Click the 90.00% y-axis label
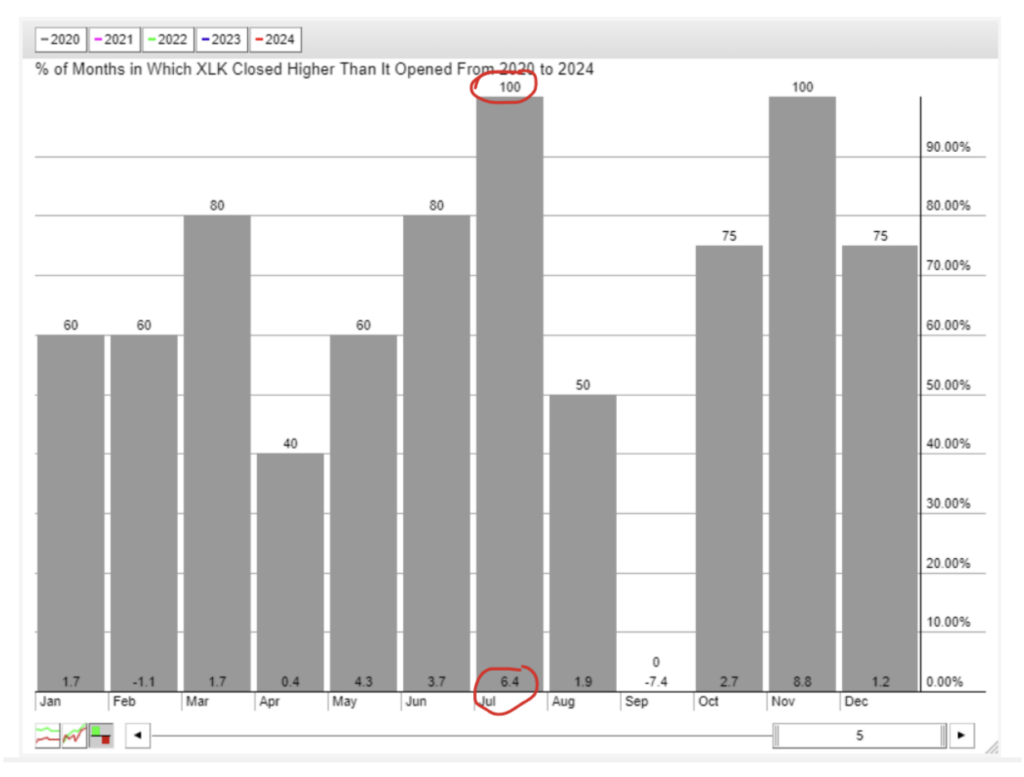The image size is (1024, 777). pyautogui.click(x=948, y=147)
